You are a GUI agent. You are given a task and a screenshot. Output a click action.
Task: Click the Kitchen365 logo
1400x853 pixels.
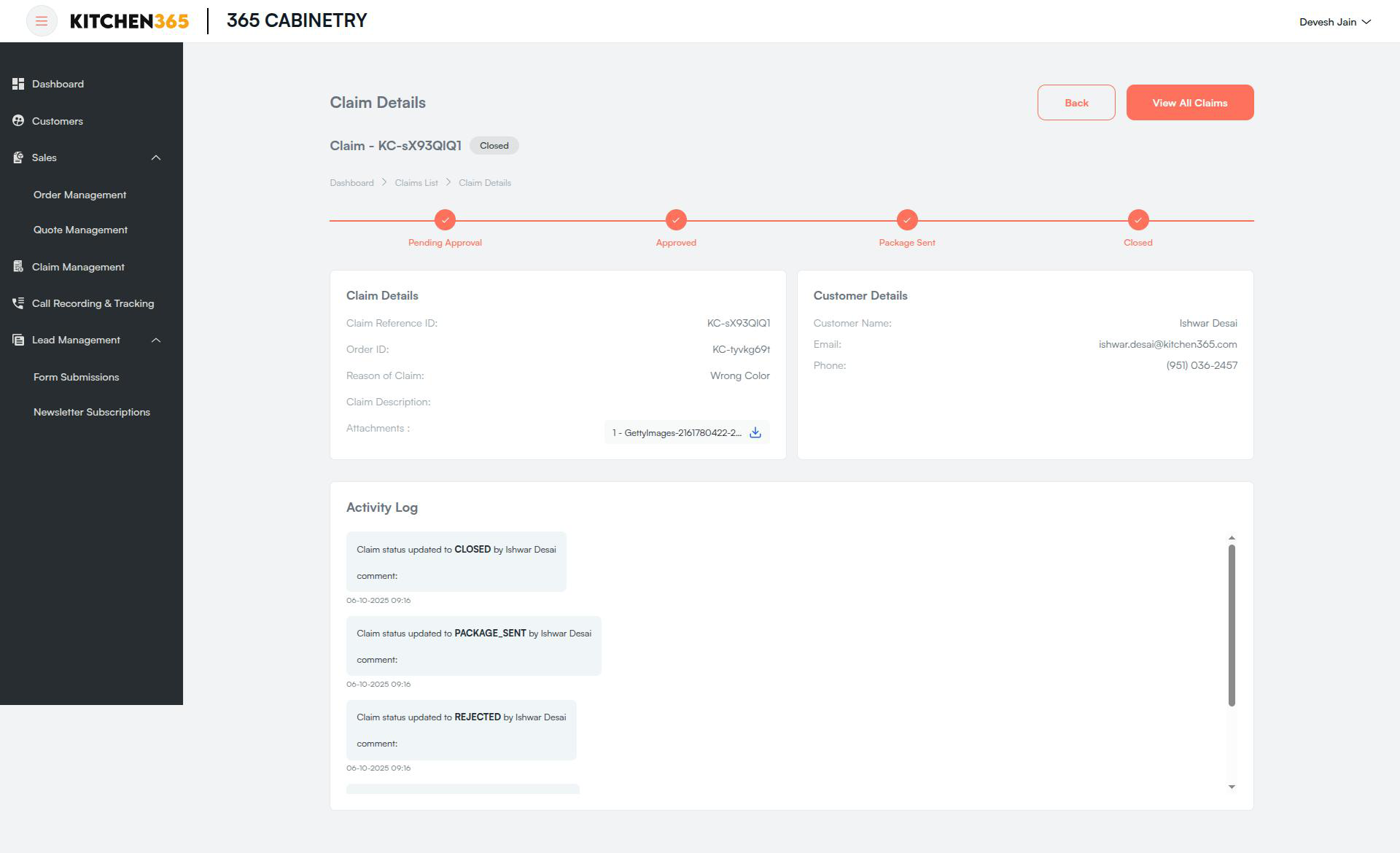click(129, 21)
